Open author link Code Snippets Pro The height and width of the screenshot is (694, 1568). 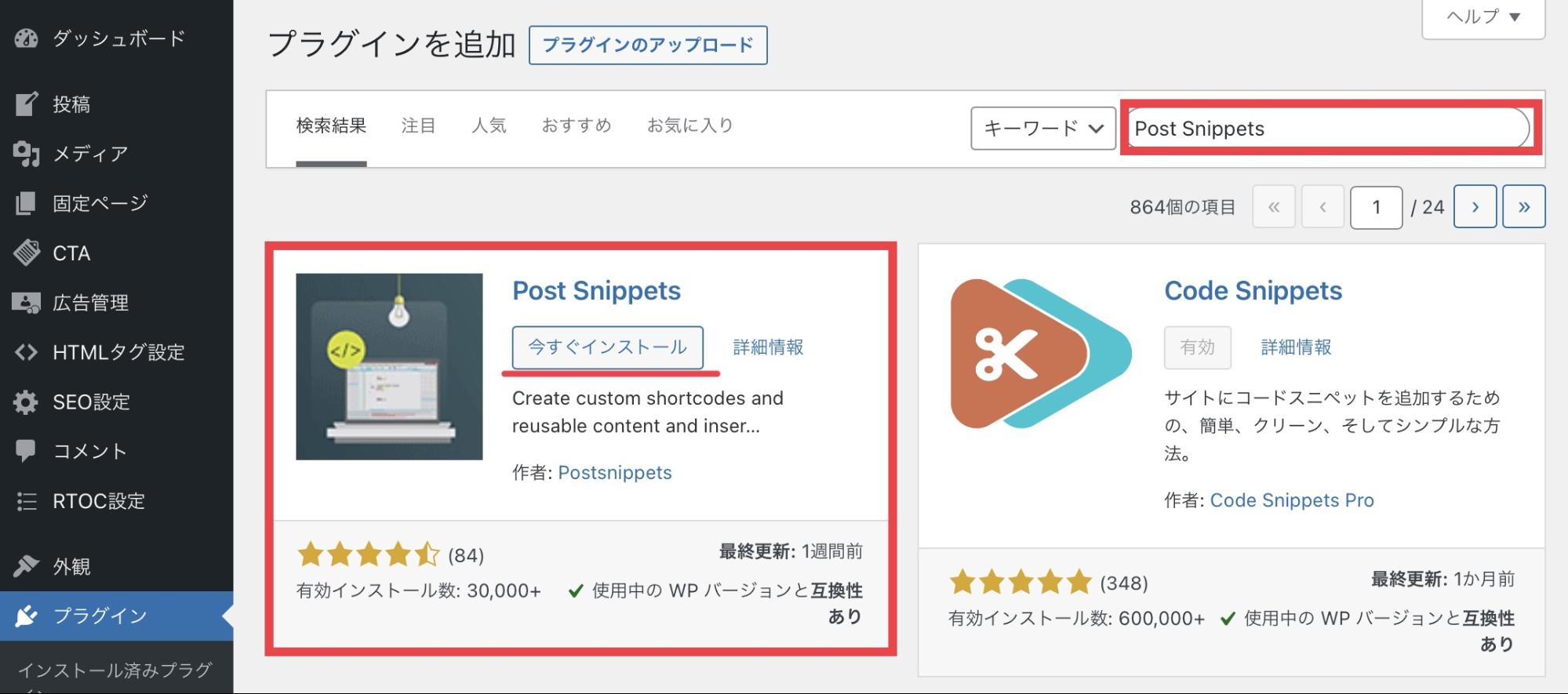click(1292, 500)
